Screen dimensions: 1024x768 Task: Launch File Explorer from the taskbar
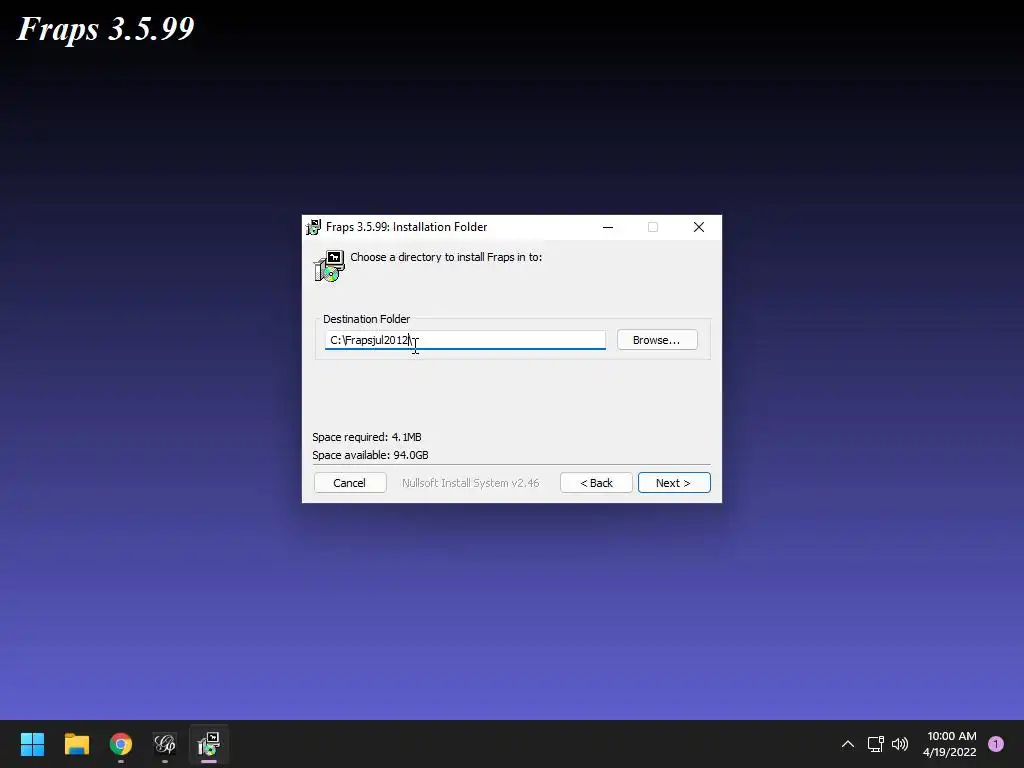point(76,744)
